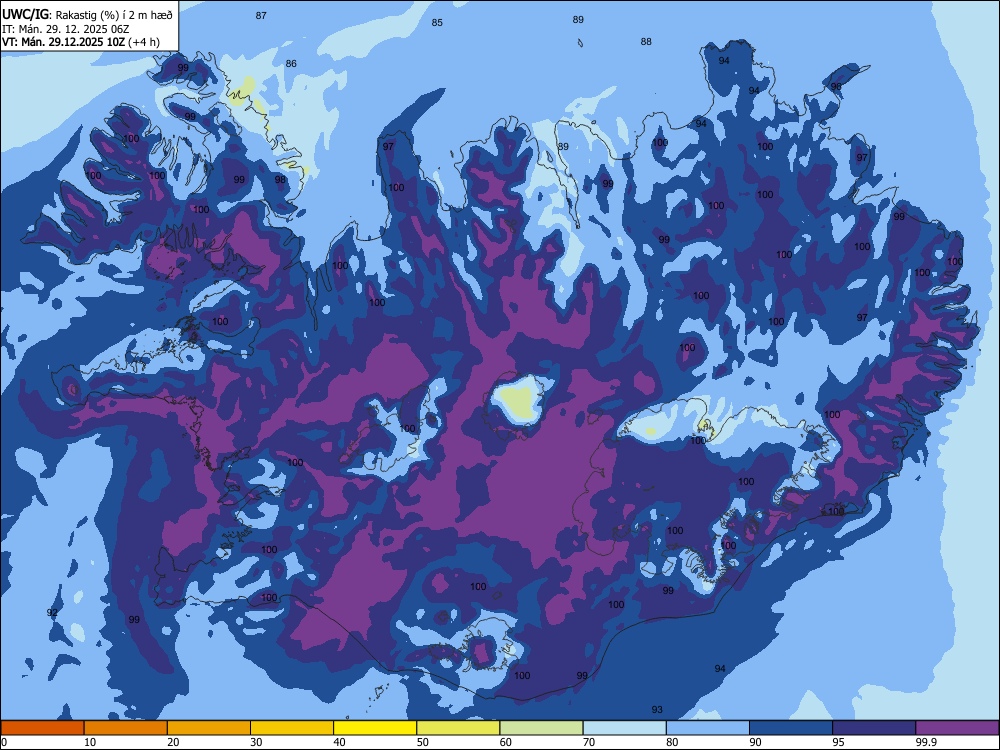This screenshot has width=1000, height=750.
Task: Click the humidity value '98' on the map
Action: tap(280, 179)
